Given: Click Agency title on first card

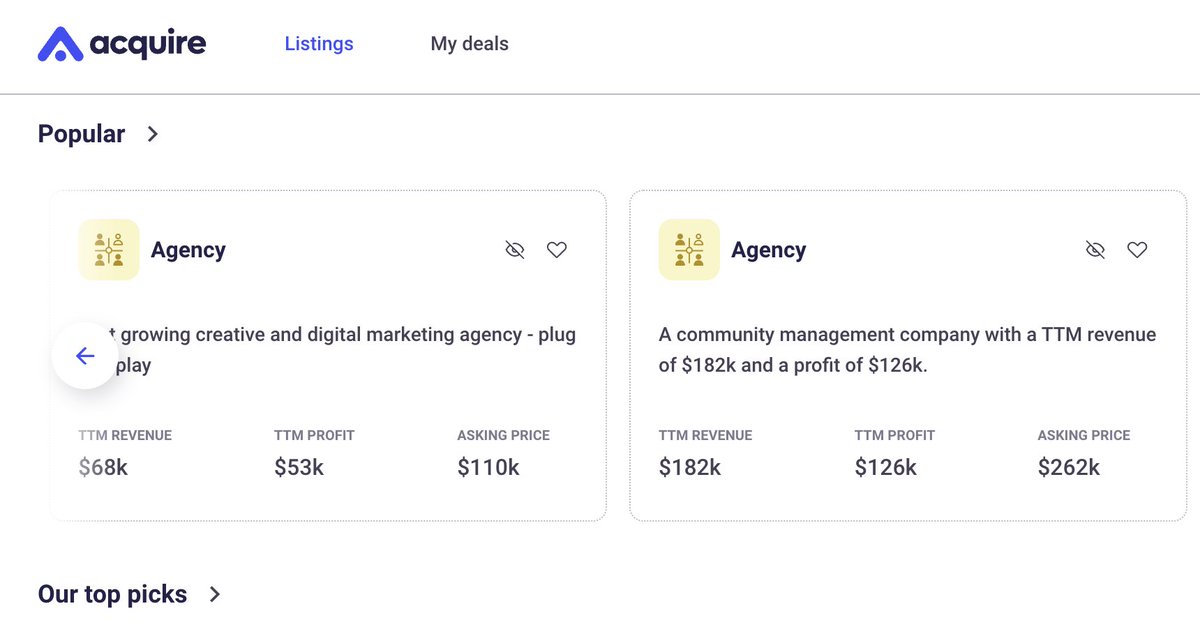Looking at the screenshot, I should pyautogui.click(x=188, y=250).
